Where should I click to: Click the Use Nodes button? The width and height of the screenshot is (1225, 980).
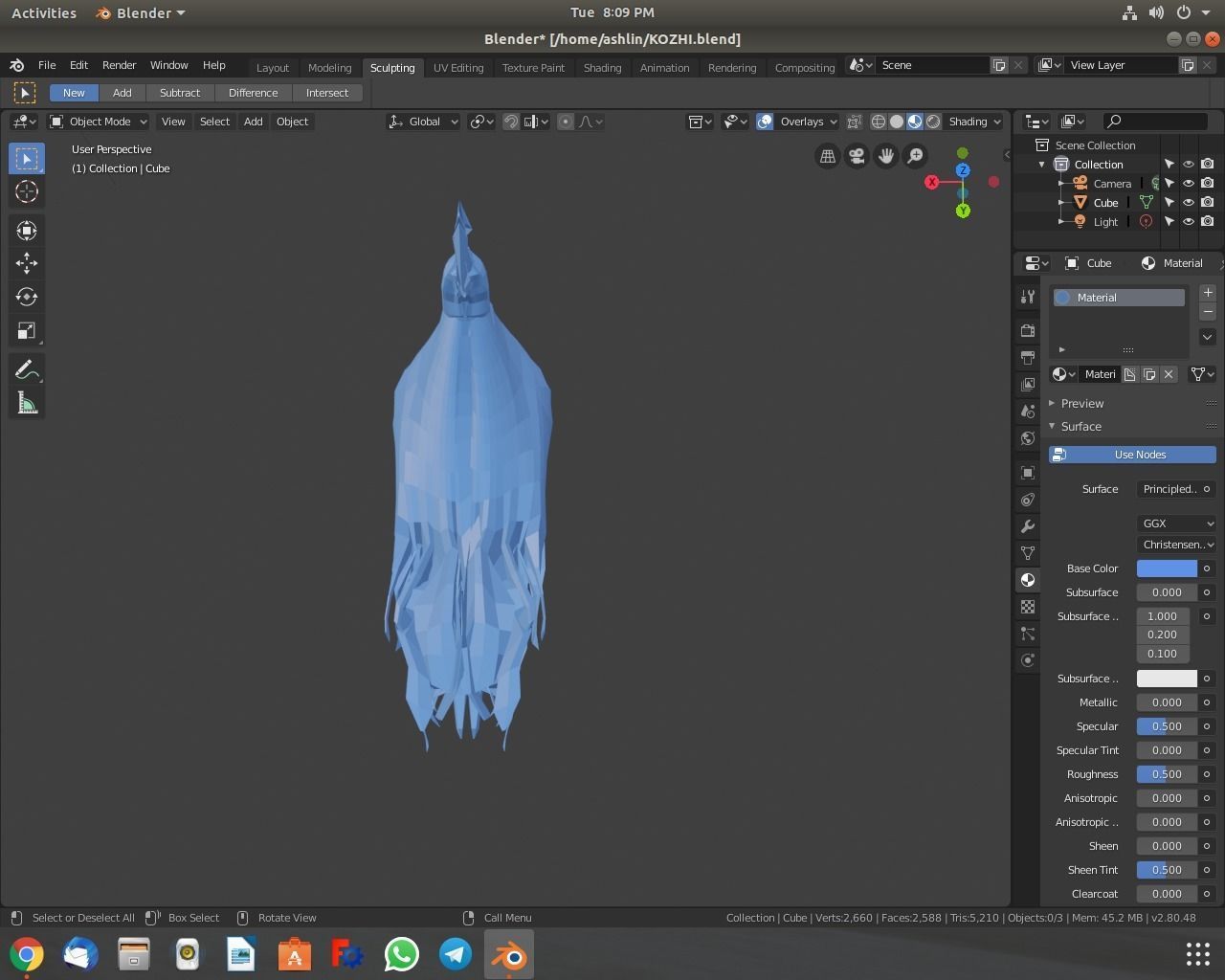[x=1132, y=455]
